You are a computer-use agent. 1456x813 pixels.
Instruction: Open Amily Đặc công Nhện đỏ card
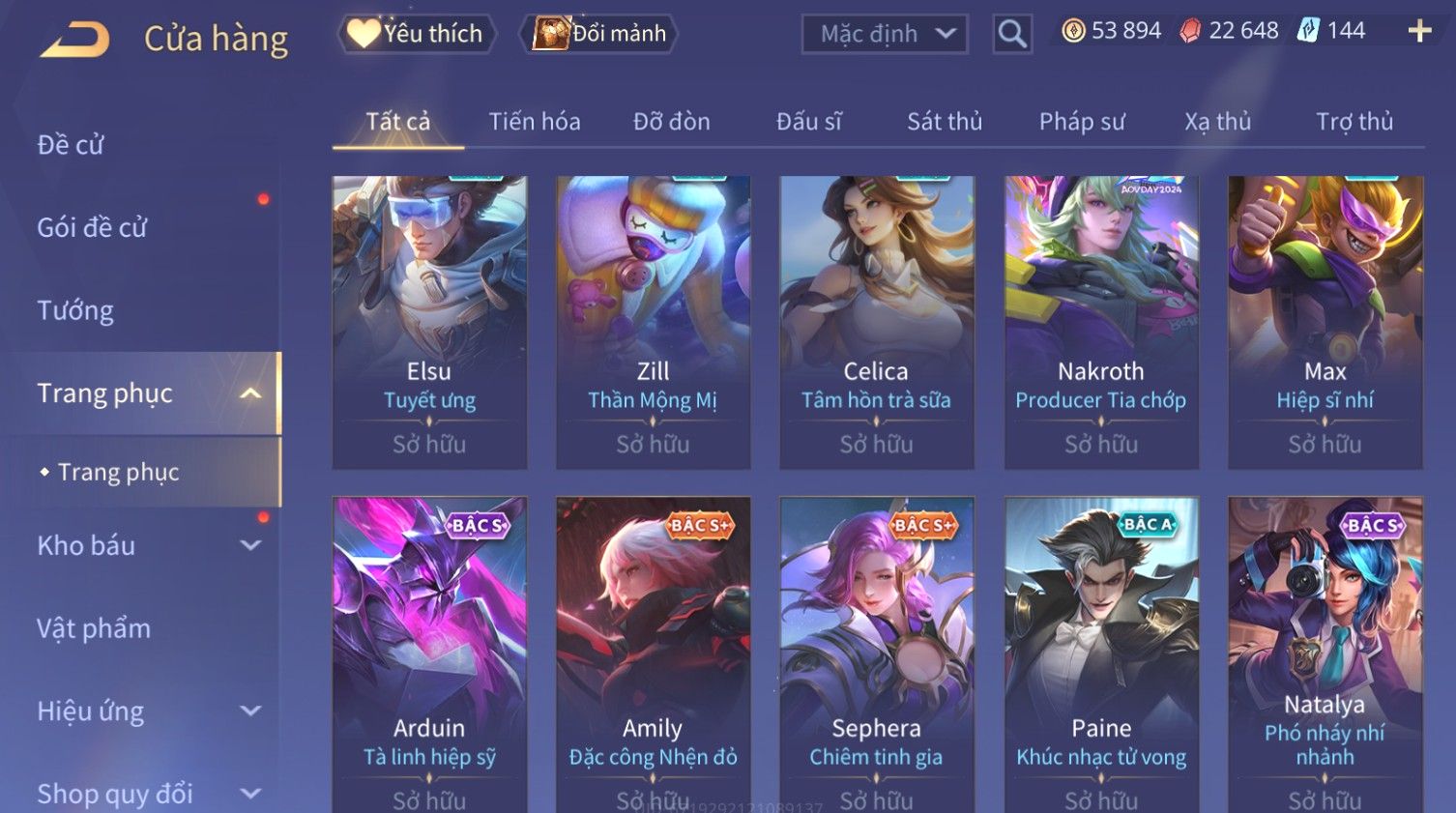(653, 654)
